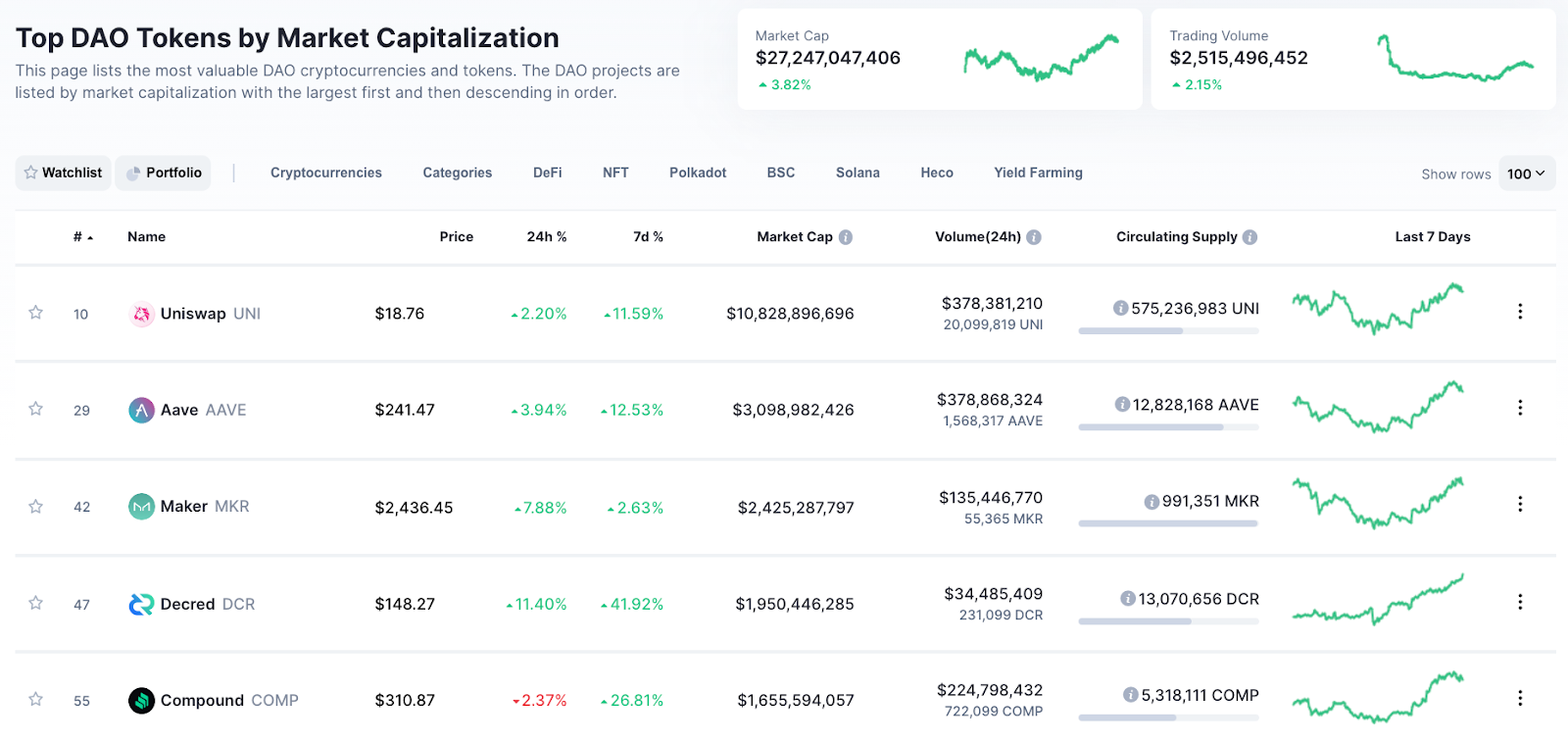This screenshot has height=743, width=1568.
Task: Open the Trading Volume summary card chart
Action: tap(1455, 58)
